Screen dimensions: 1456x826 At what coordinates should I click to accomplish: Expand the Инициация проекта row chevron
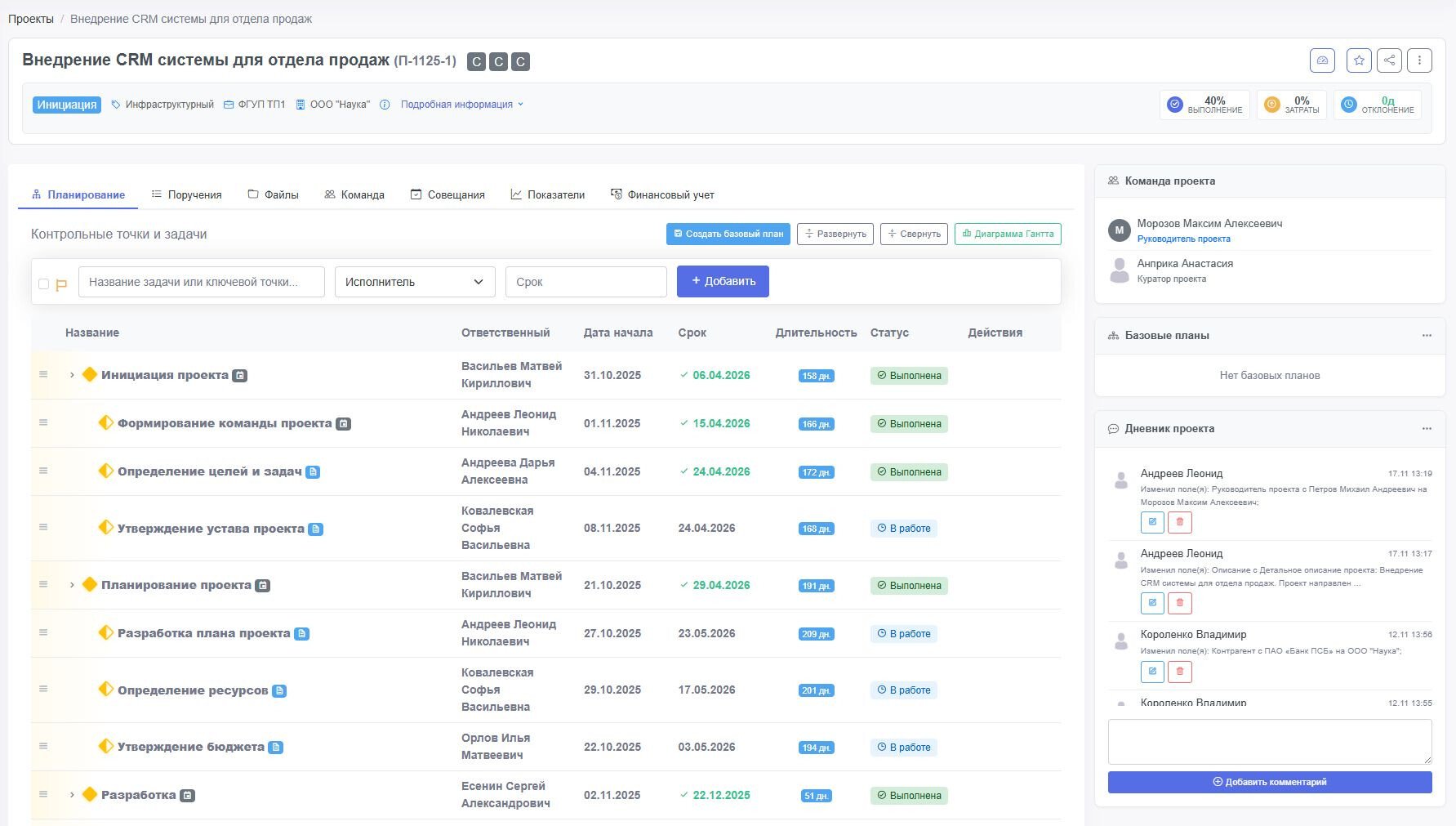click(72, 375)
